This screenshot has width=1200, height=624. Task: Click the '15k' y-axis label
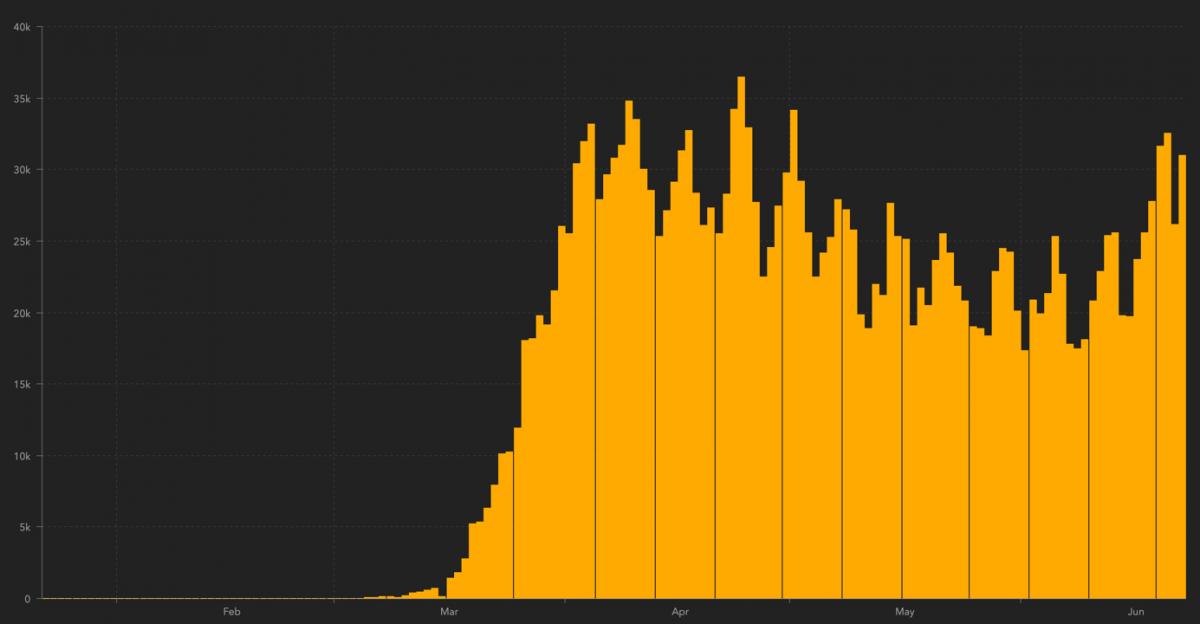coord(23,385)
